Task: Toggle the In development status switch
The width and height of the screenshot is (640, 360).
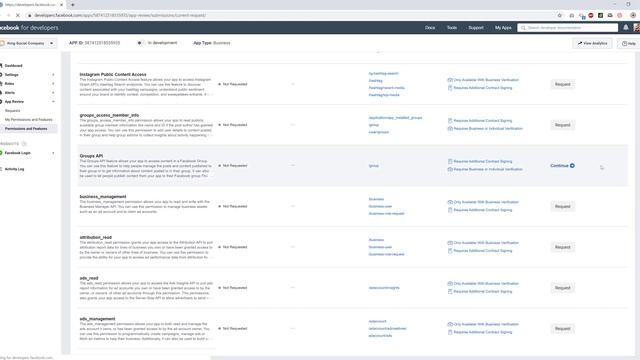Action: (140, 43)
